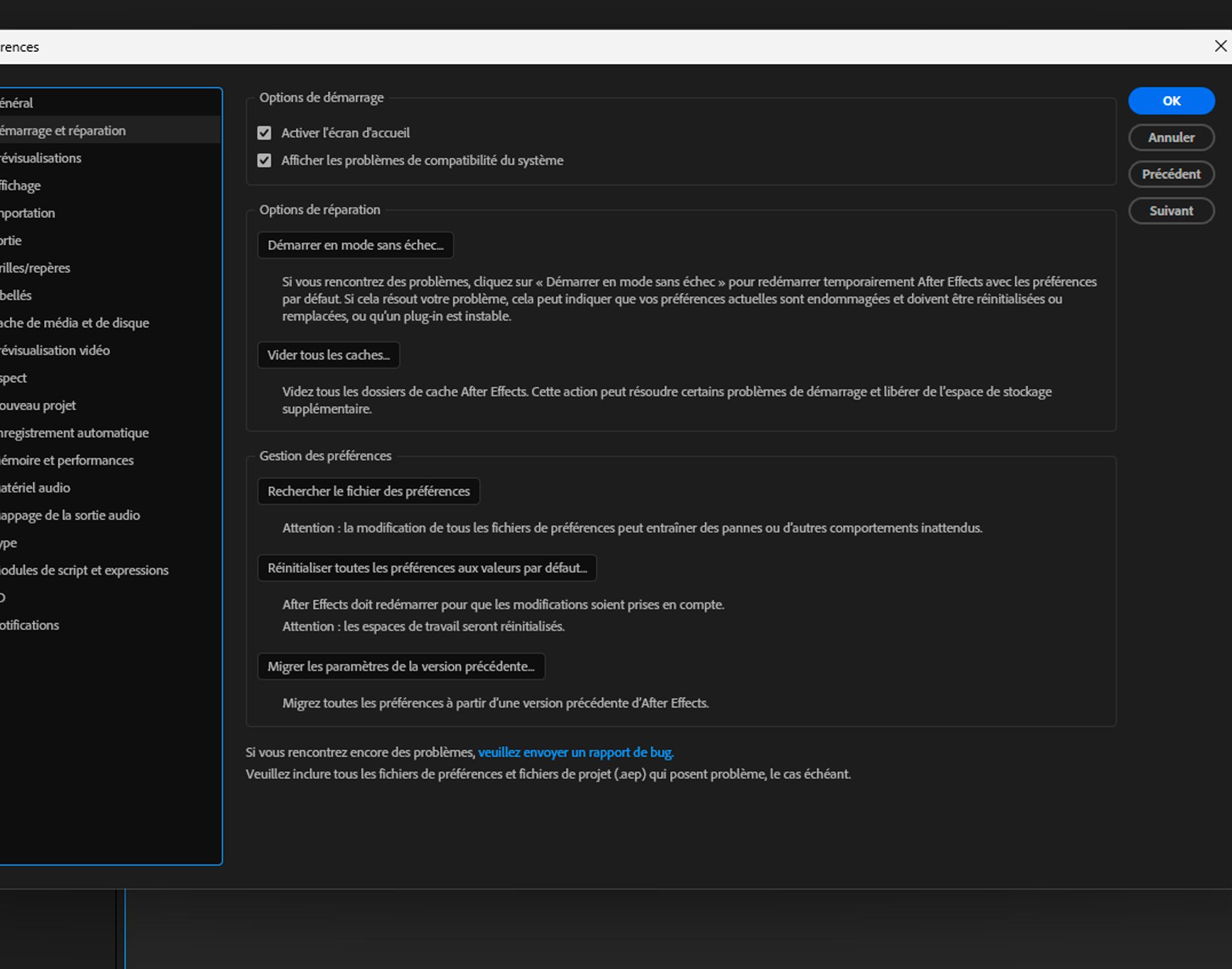Viewport: 1232px width, 969px height.
Task: Select the Grilles/repères category
Action: pos(110,268)
